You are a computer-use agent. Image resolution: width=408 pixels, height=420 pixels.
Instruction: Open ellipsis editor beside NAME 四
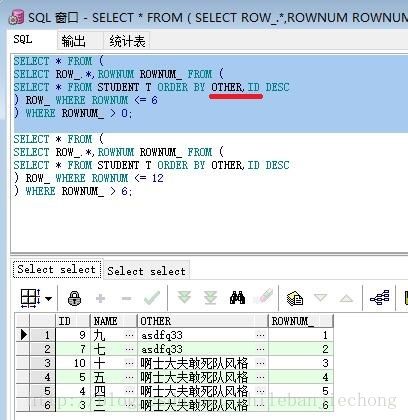click(x=129, y=391)
